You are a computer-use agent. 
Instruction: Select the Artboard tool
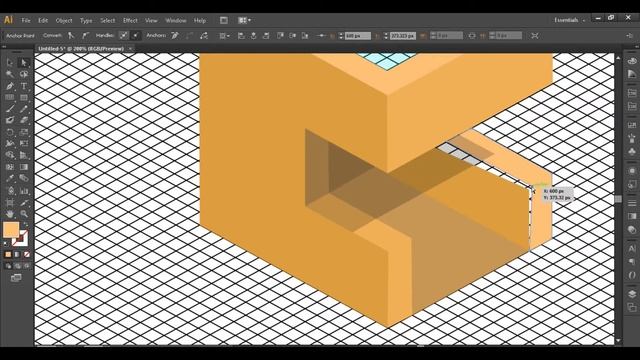coord(10,202)
